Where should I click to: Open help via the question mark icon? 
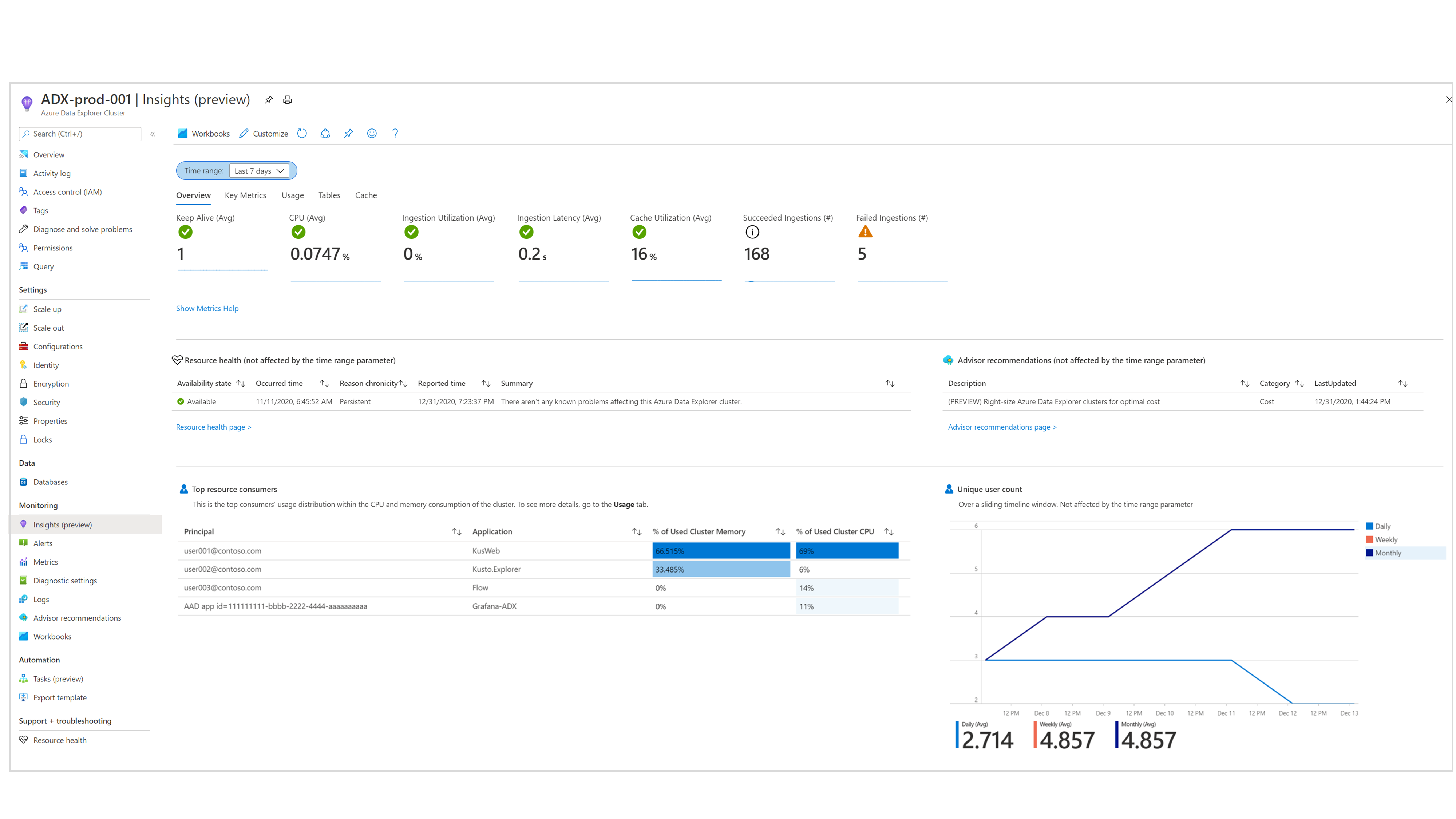395,133
